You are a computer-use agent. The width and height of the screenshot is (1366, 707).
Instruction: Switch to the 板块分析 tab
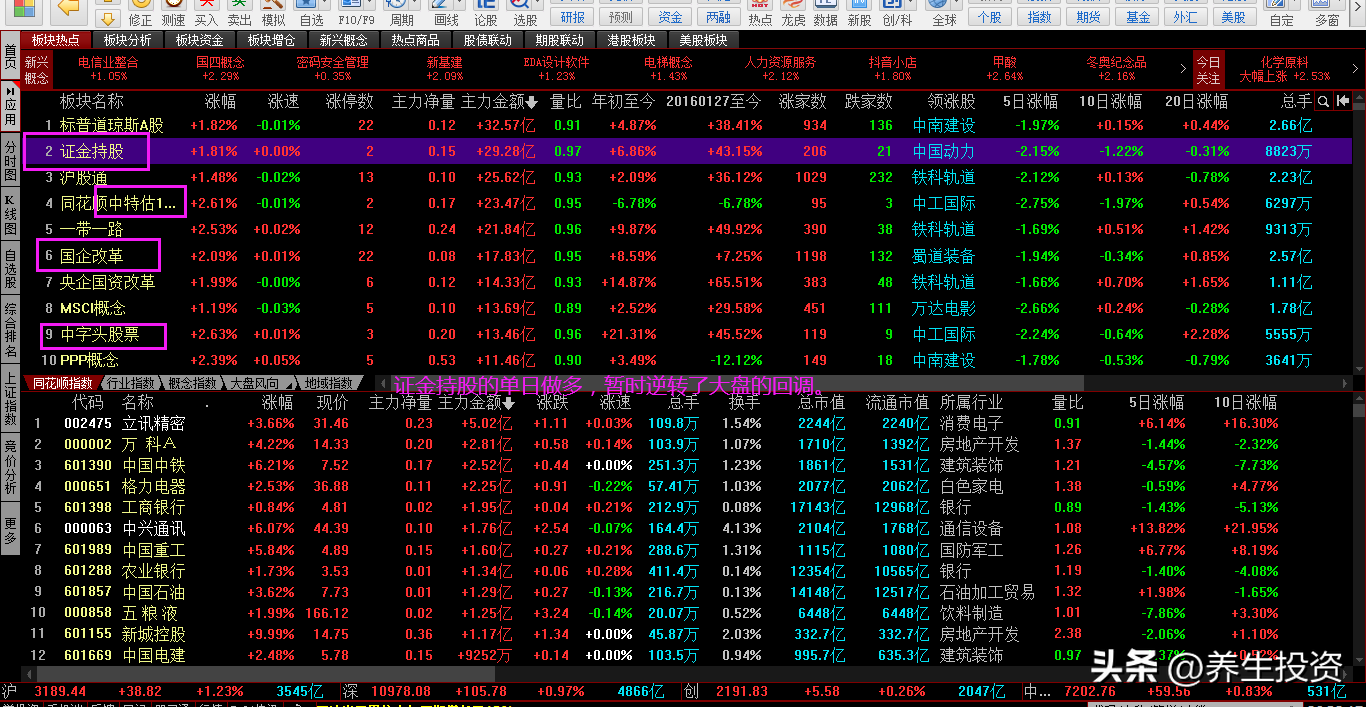pos(128,40)
